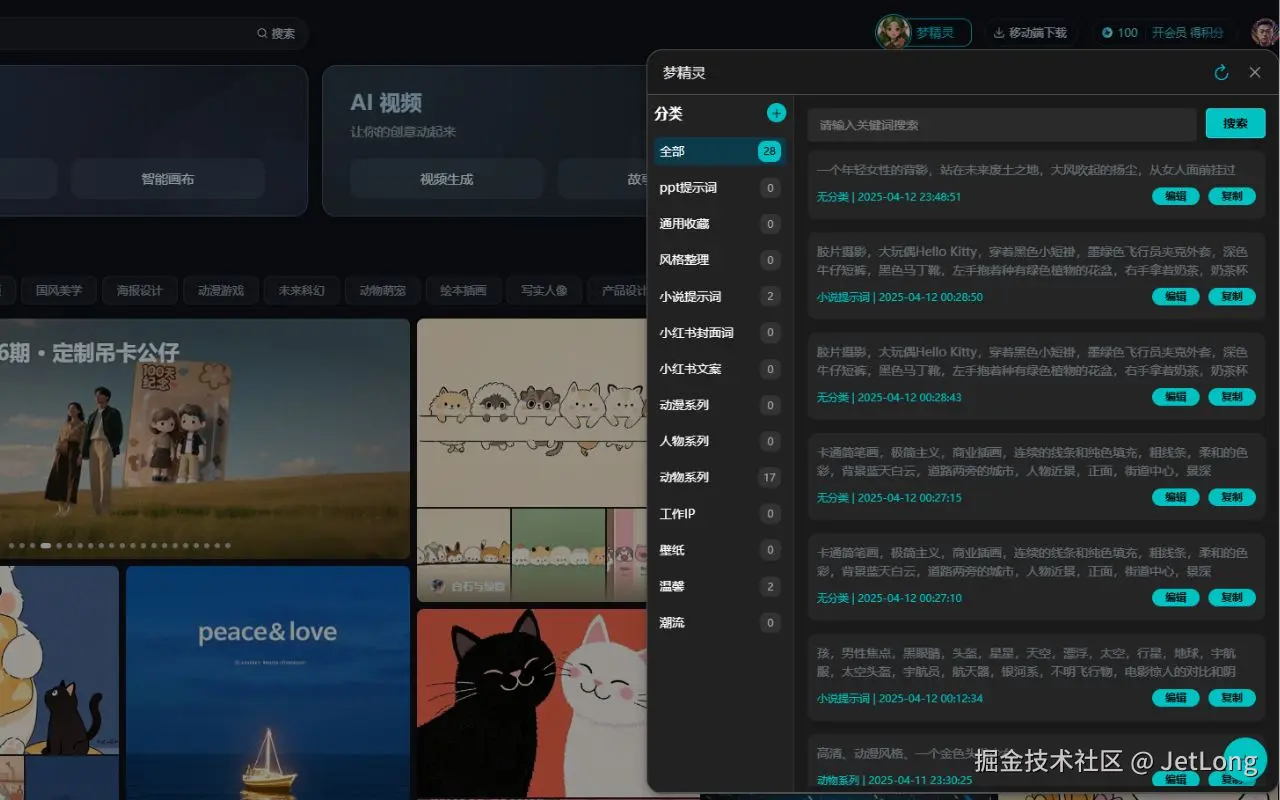
Task: Select the 通用收藏 category
Action: [x=718, y=224]
